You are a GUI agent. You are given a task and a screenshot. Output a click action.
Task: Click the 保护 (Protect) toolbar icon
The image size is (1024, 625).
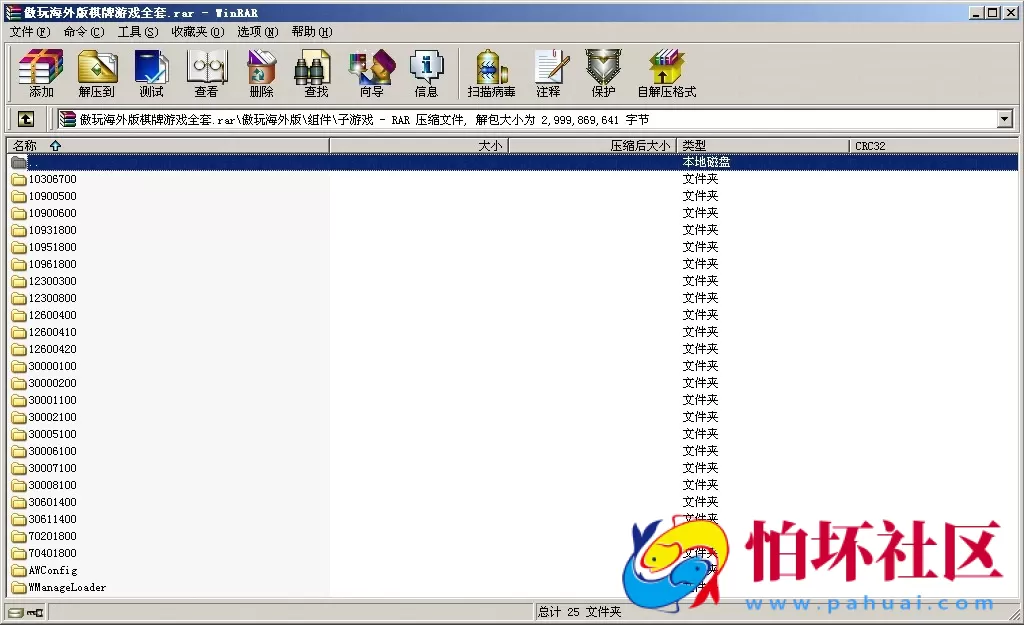603,74
